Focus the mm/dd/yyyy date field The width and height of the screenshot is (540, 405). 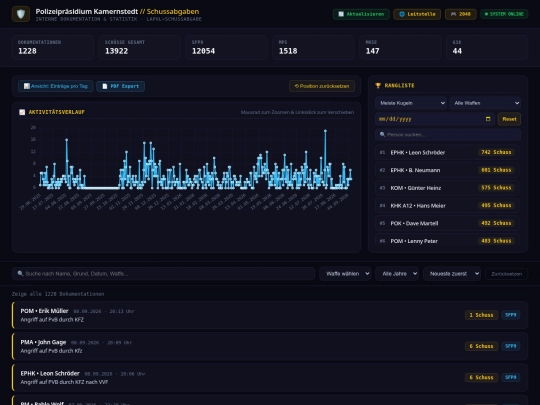tap(435, 119)
